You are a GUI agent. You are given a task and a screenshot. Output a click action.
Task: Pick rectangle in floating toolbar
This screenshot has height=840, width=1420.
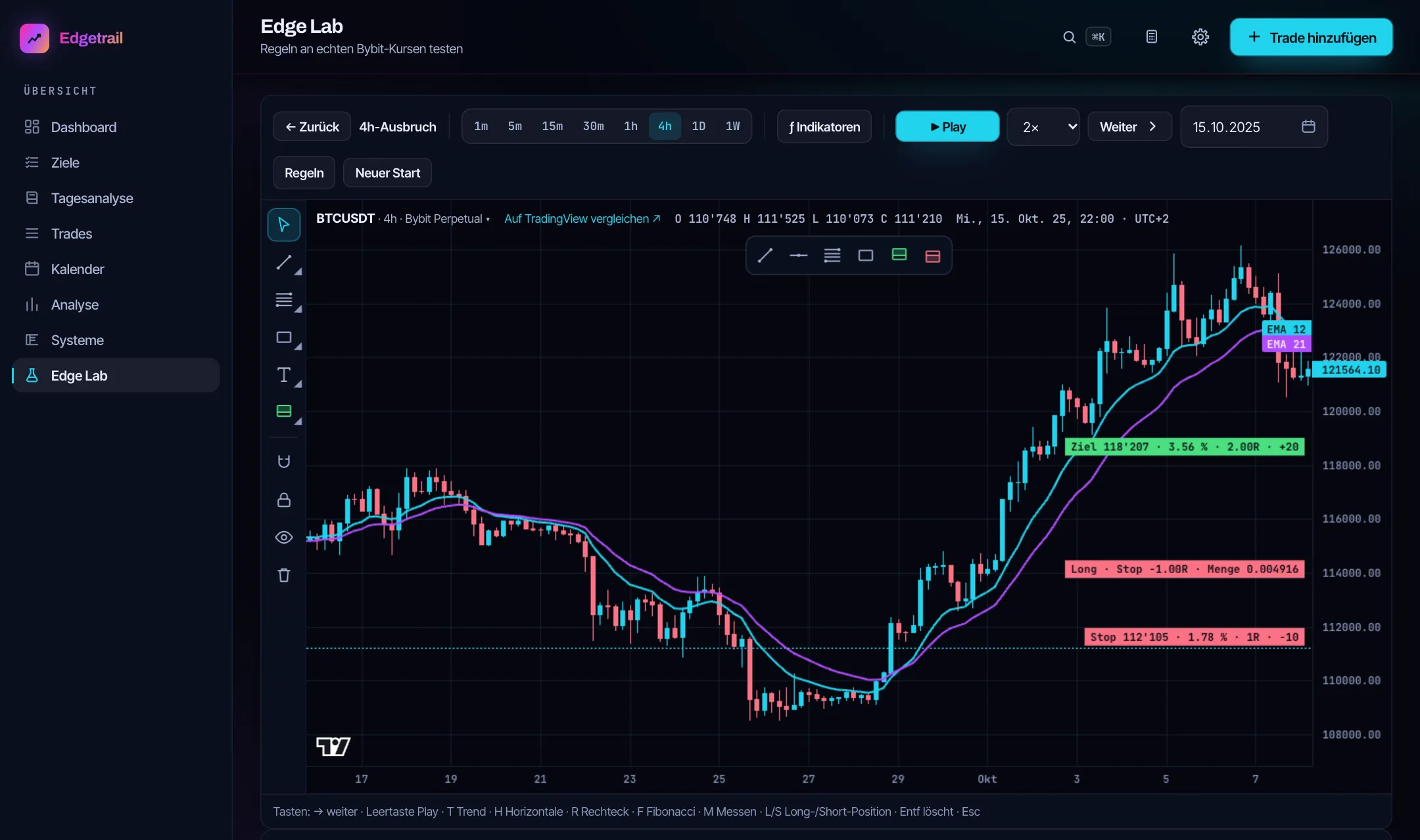pos(866,256)
